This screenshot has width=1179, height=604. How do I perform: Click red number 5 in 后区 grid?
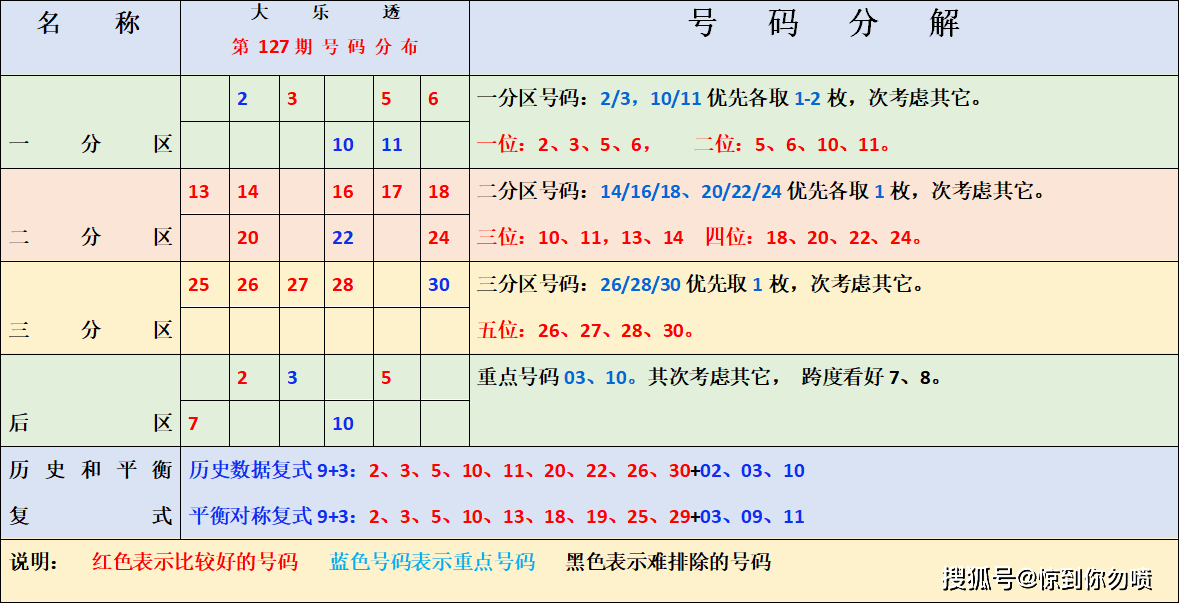click(386, 378)
